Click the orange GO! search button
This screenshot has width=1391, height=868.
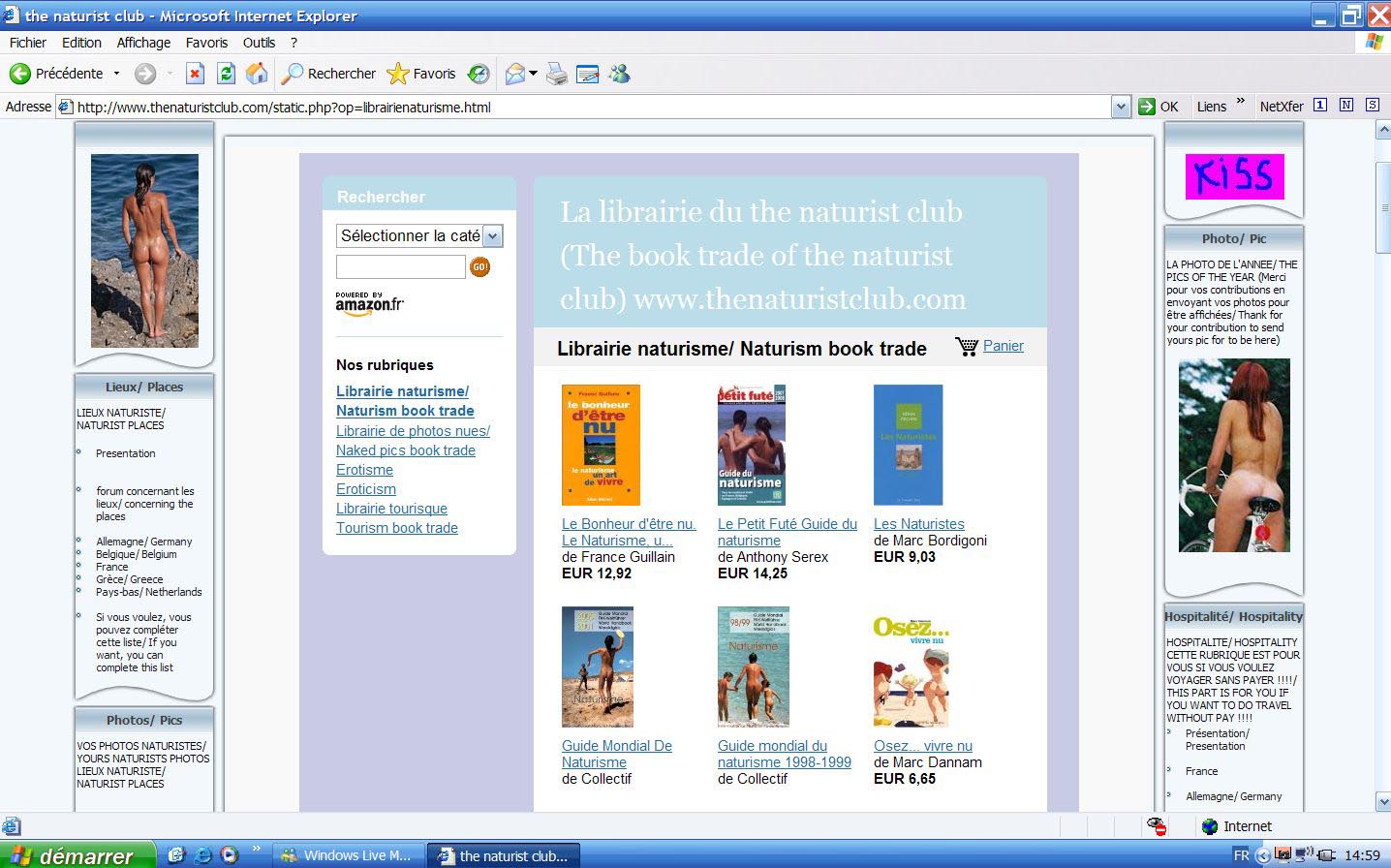point(479,266)
